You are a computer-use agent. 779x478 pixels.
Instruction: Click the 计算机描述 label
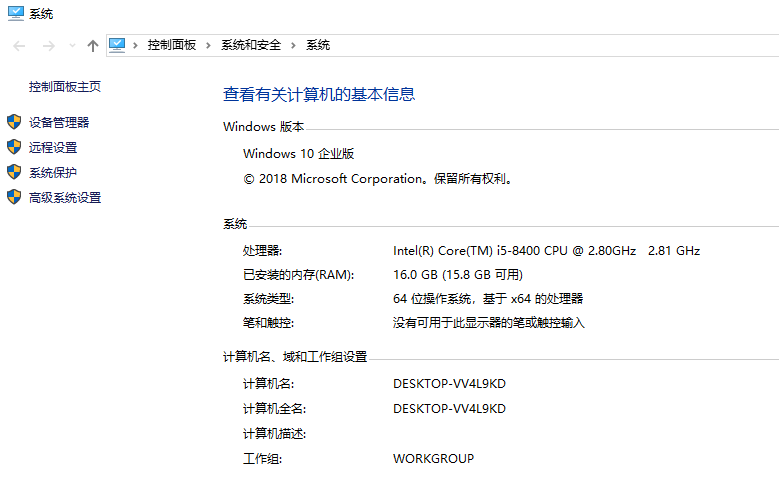(x=274, y=434)
